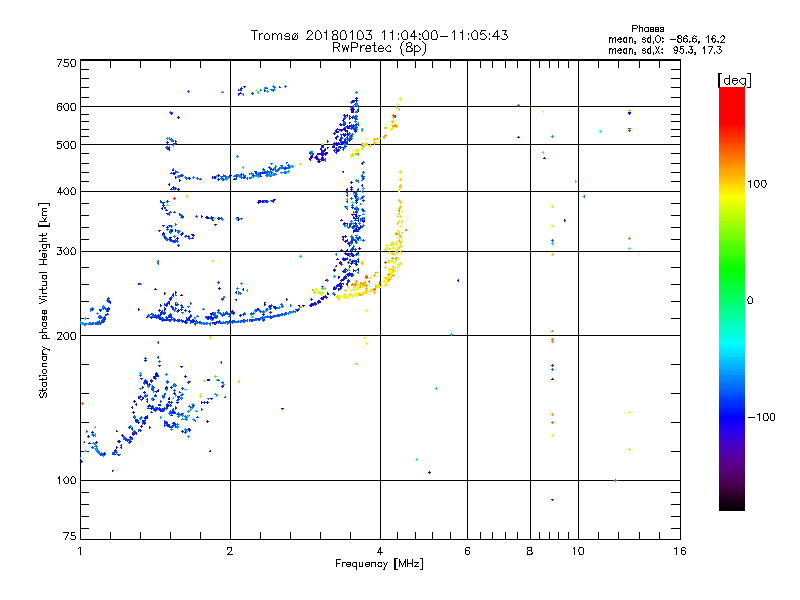Click the x-axis value '2'
The height and width of the screenshot is (600, 800).
coord(230,551)
